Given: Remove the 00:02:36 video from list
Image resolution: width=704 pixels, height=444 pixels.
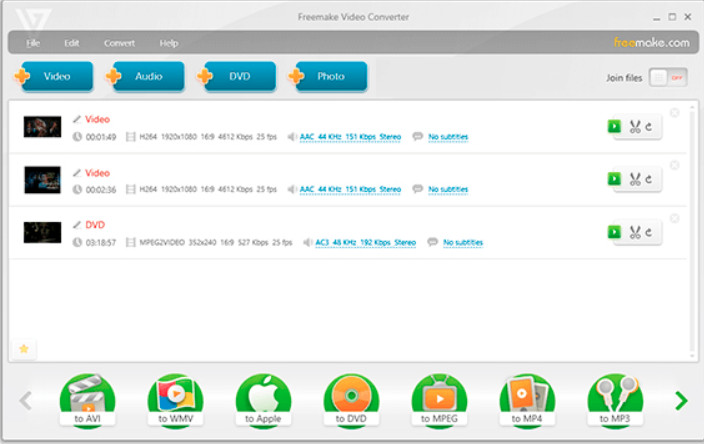Looking at the screenshot, I should [674, 165].
